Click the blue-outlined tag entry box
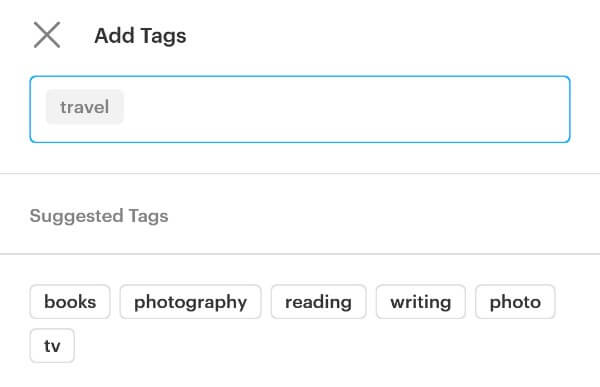Viewport: 600px width, 387px height. (x=300, y=109)
